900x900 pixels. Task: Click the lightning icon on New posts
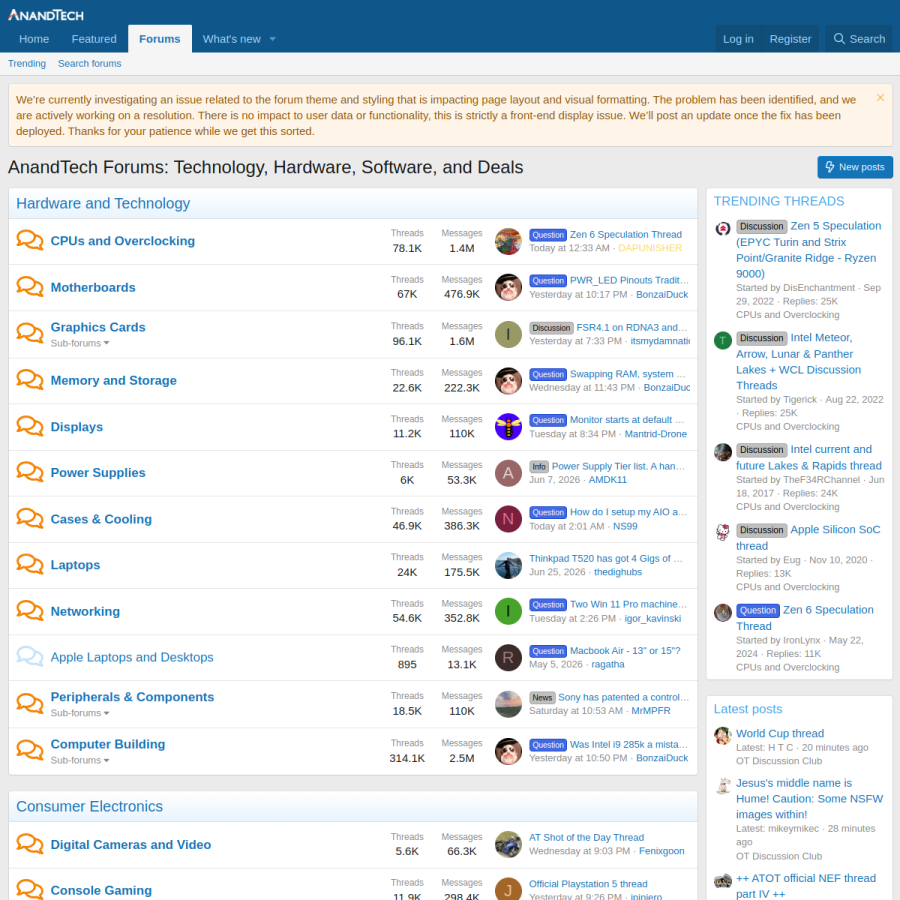pyautogui.click(x=829, y=167)
